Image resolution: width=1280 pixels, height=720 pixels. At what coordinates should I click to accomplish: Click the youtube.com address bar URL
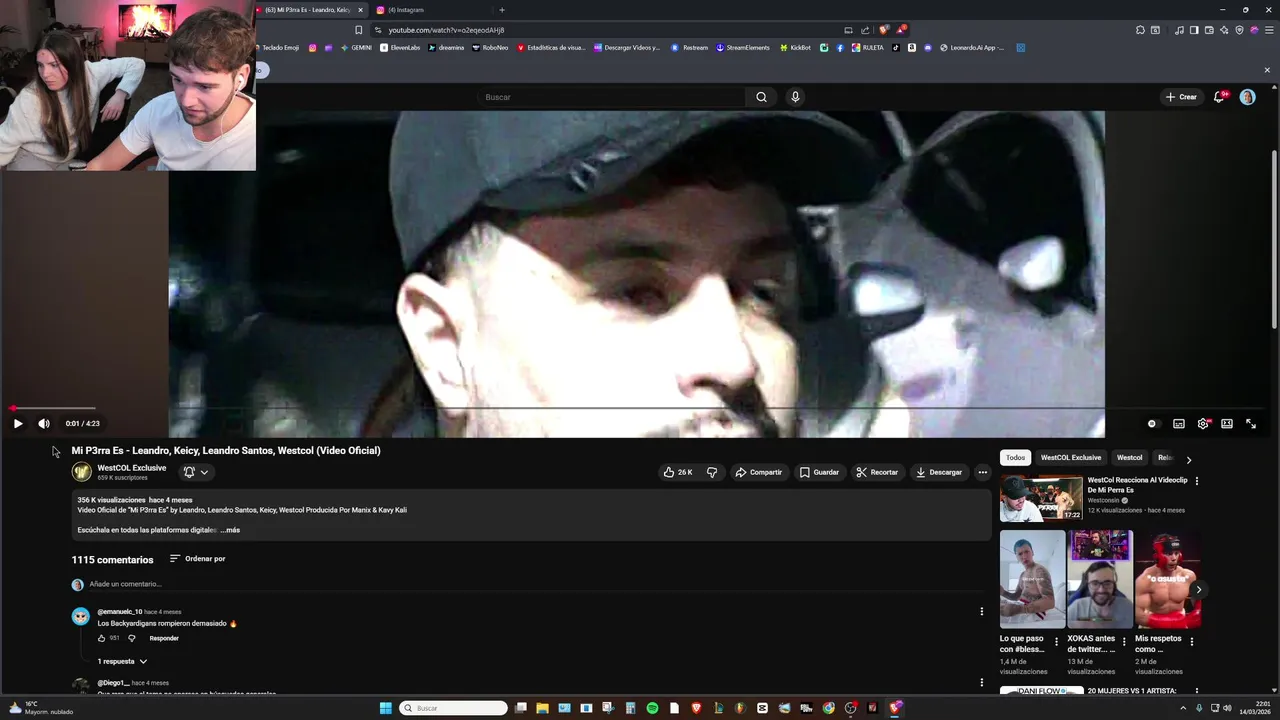tap(446, 30)
